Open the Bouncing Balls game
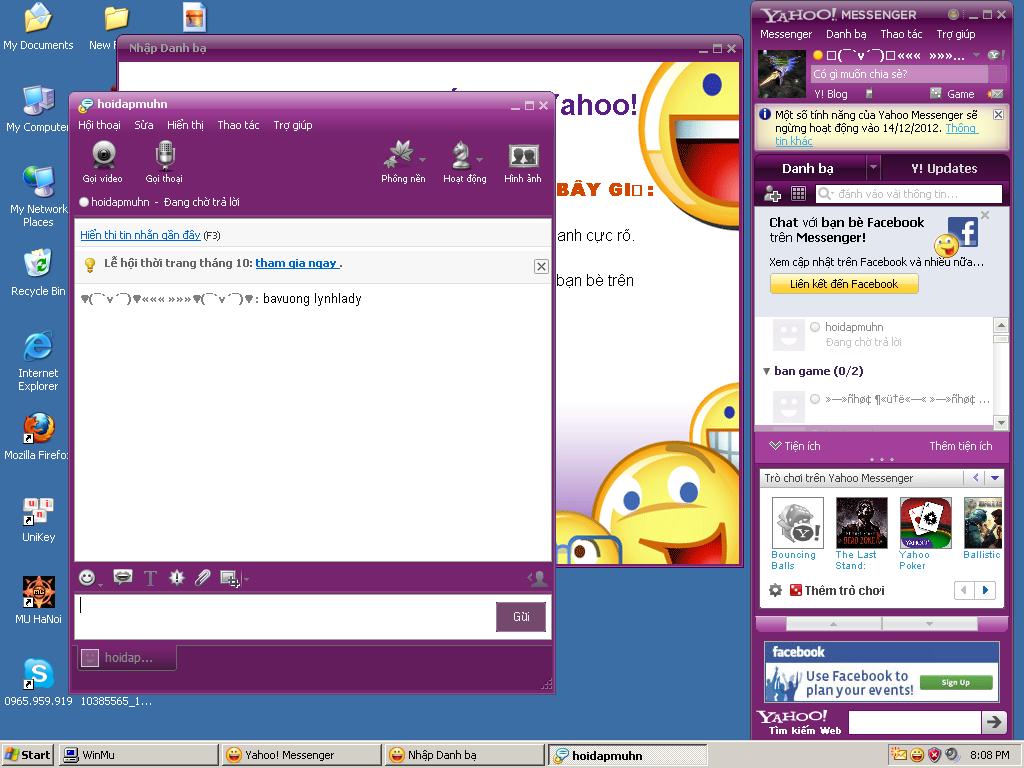The image size is (1024, 768). click(797, 523)
